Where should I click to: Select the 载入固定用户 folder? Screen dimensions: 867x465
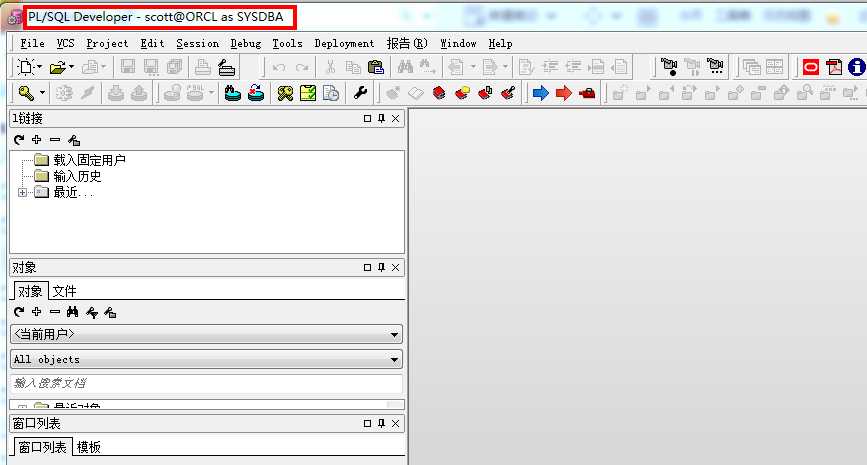coord(89,160)
